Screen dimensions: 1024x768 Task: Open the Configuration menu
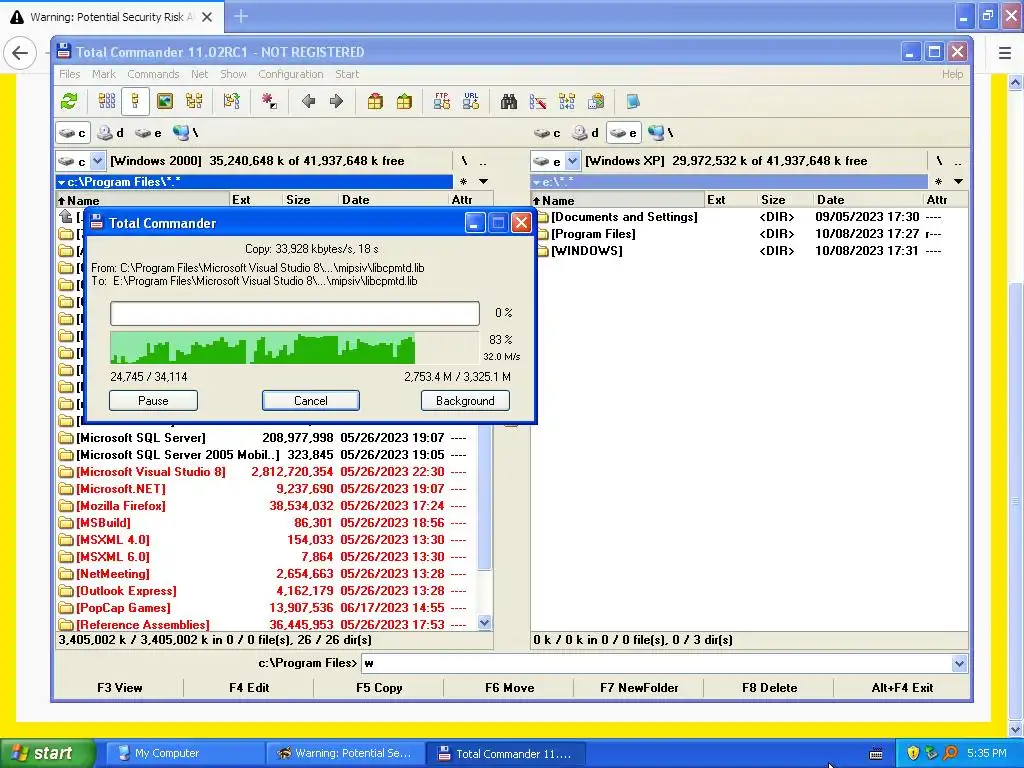tap(291, 74)
